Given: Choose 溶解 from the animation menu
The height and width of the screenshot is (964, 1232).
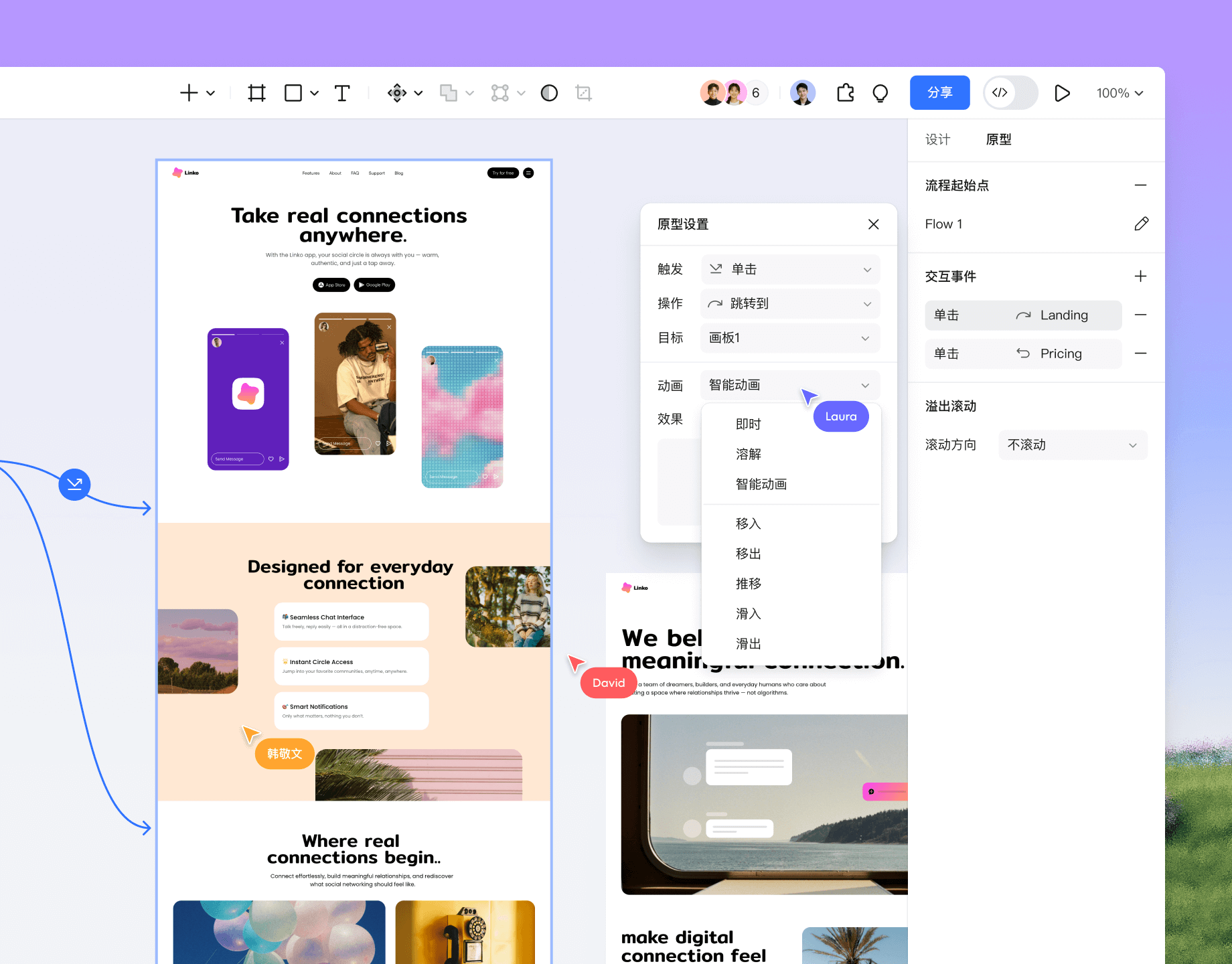Looking at the screenshot, I should click(749, 454).
